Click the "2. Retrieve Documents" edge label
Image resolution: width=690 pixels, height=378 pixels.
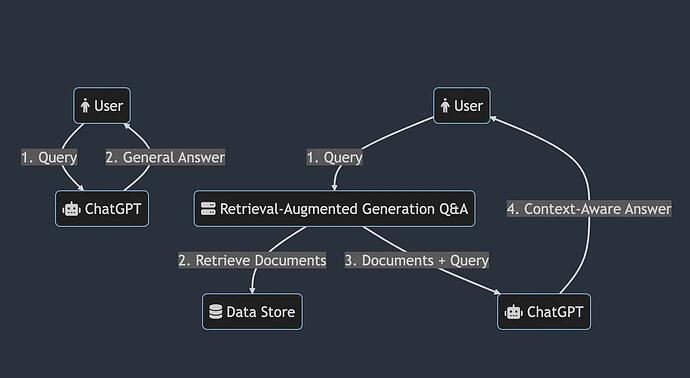(x=252, y=260)
